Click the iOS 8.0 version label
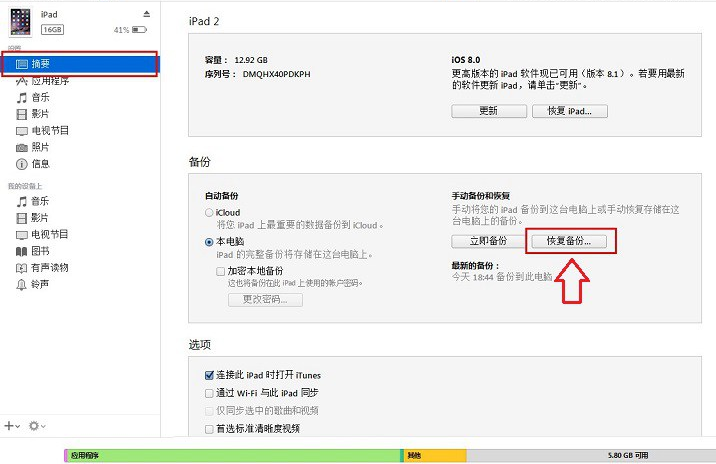 click(x=465, y=60)
